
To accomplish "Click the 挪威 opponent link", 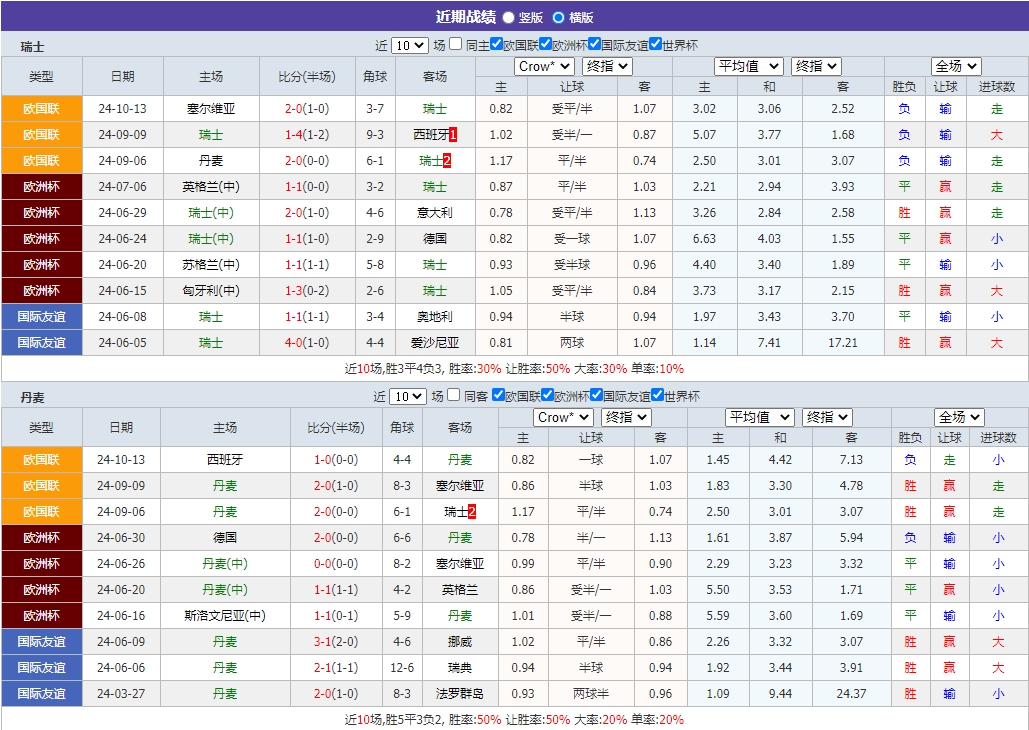I will coord(461,641).
